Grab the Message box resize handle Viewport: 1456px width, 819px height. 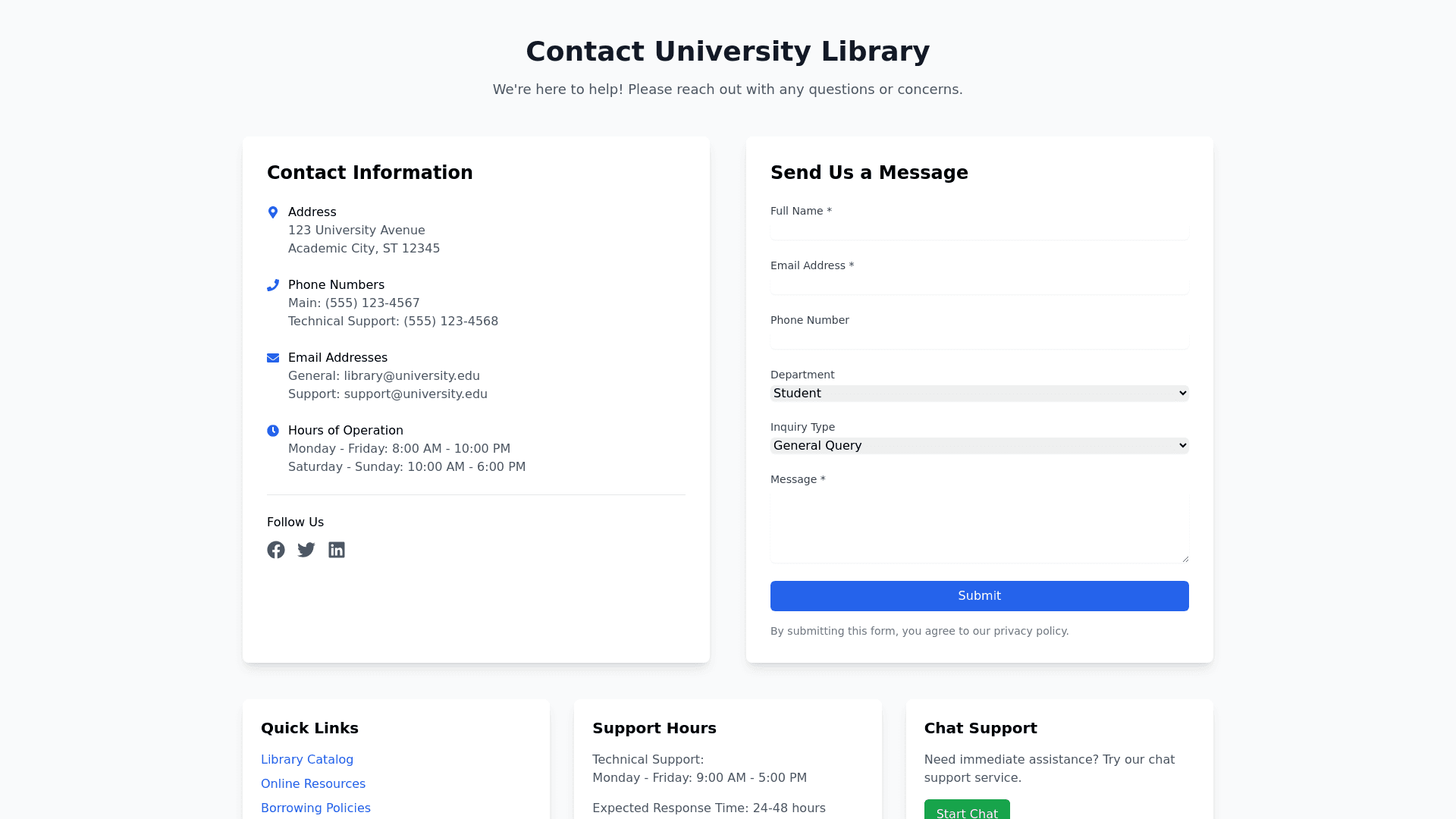[x=1185, y=559]
